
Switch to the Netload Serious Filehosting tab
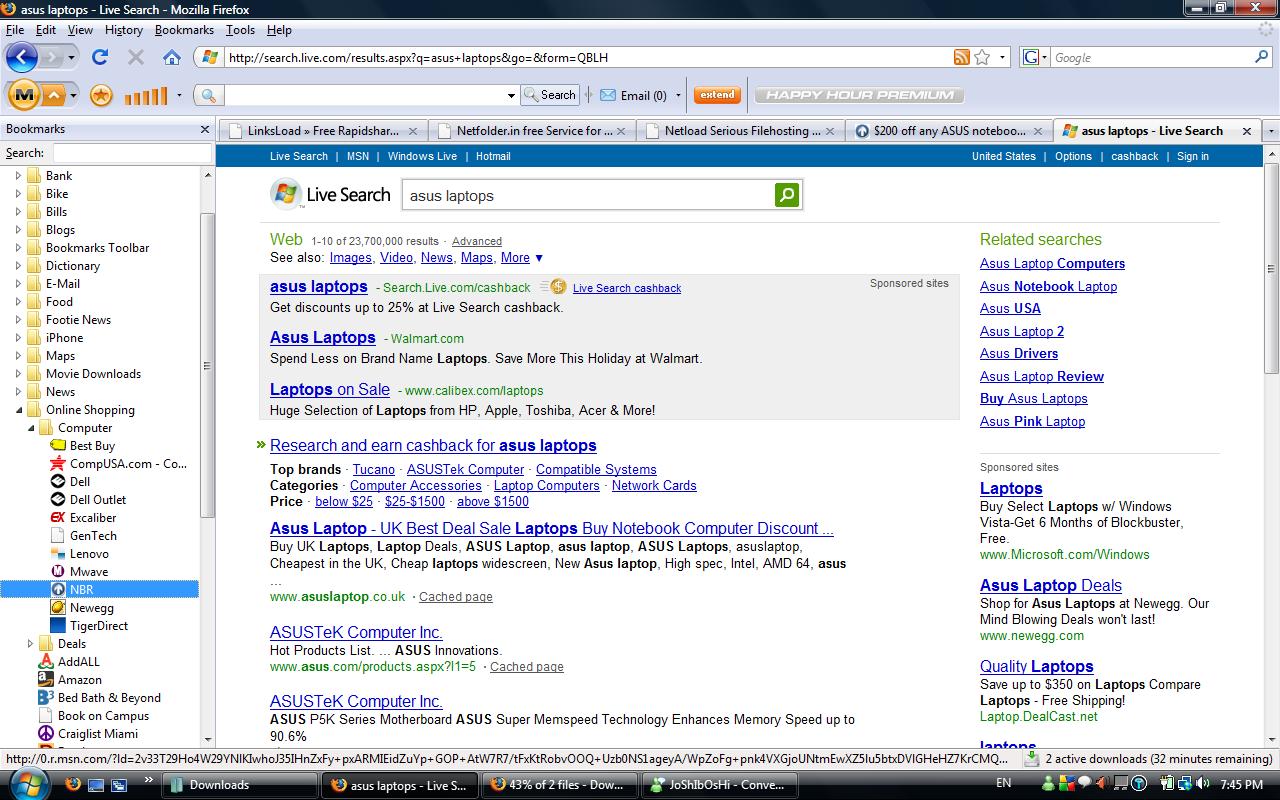coord(740,131)
